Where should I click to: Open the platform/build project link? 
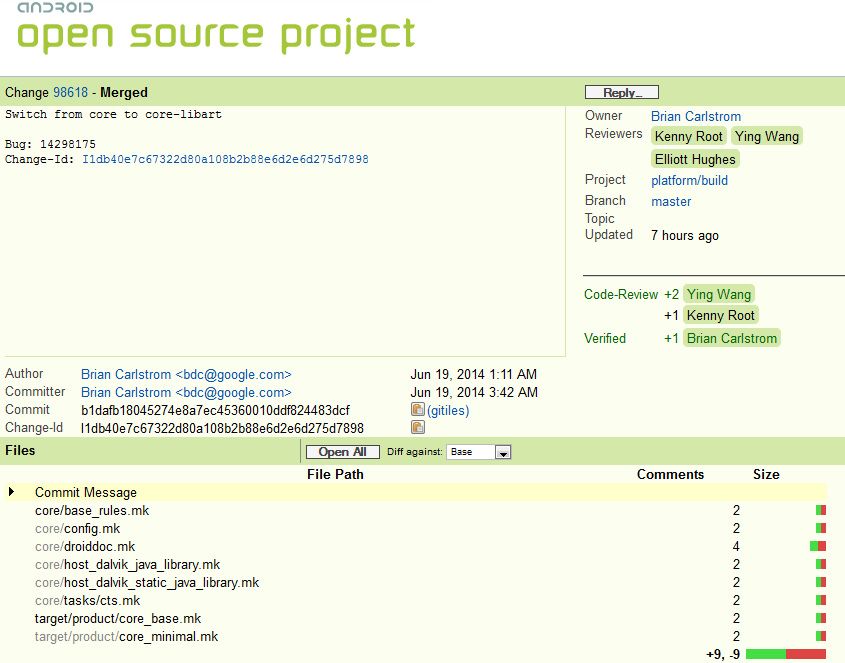click(689, 180)
